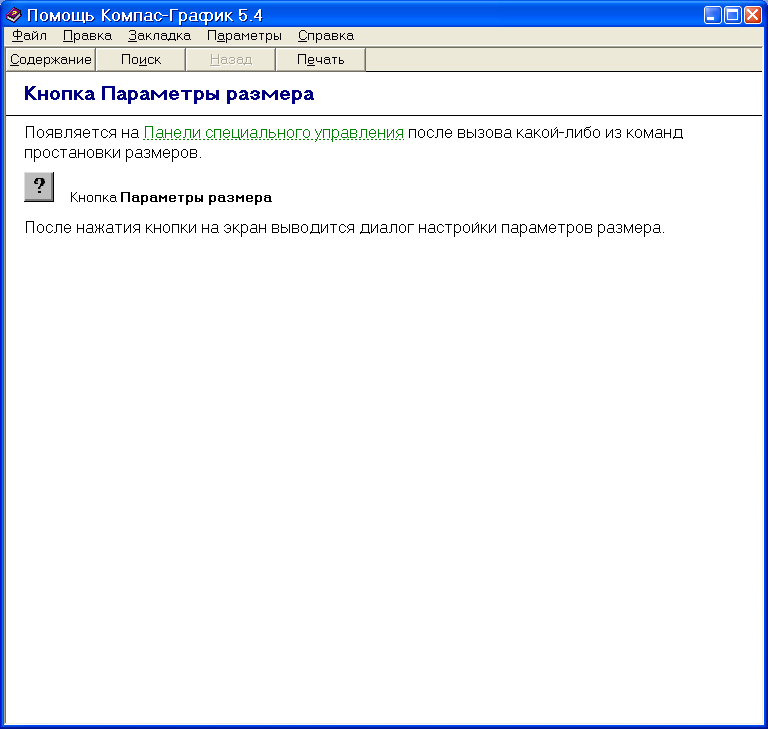Open the Параметры menu
Screen dimensions: 768x729
[244, 36]
